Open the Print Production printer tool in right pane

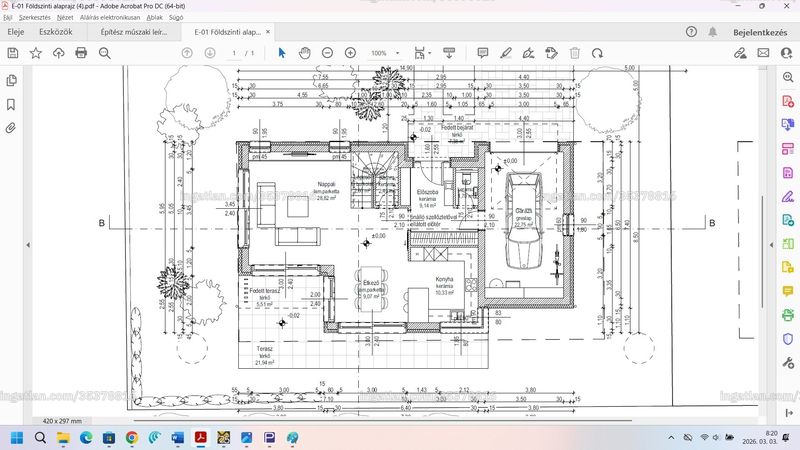point(788,315)
